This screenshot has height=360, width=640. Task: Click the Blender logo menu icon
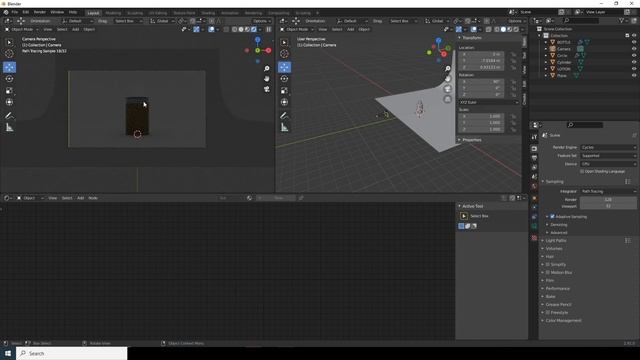click(x=6, y=12)
